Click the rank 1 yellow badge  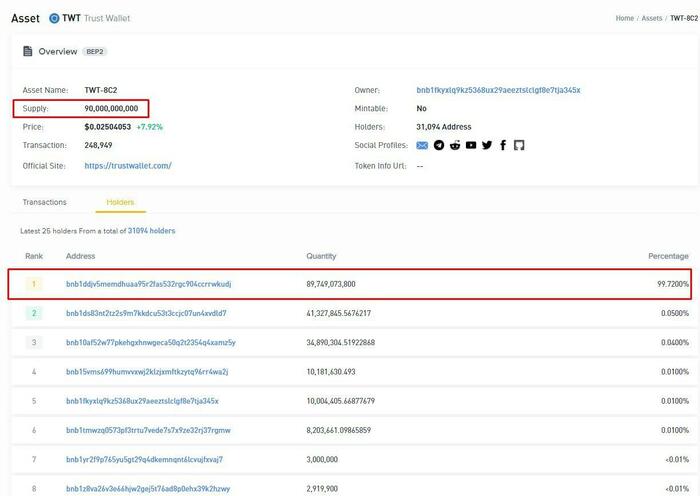click(34, 284)
